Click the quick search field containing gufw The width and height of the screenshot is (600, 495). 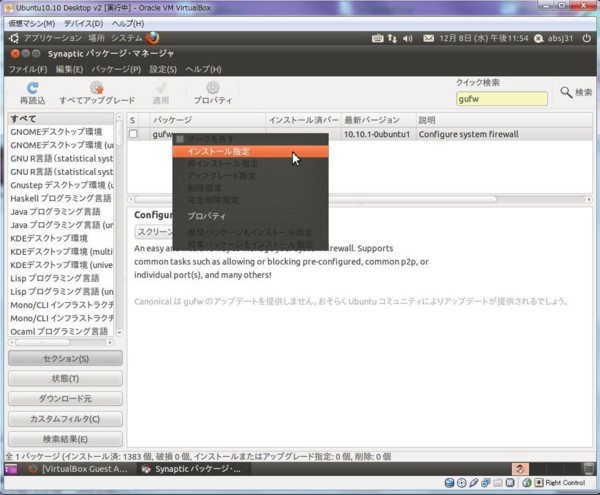(501, 99)
